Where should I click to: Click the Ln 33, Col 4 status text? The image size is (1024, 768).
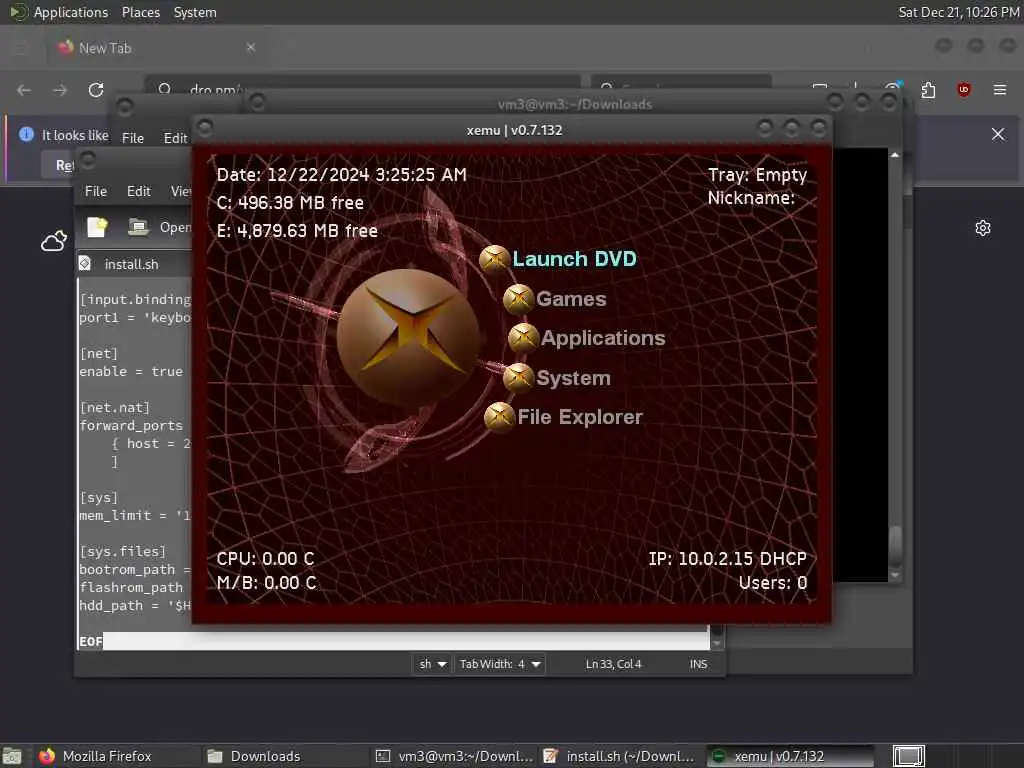click(x=613, y=664)
